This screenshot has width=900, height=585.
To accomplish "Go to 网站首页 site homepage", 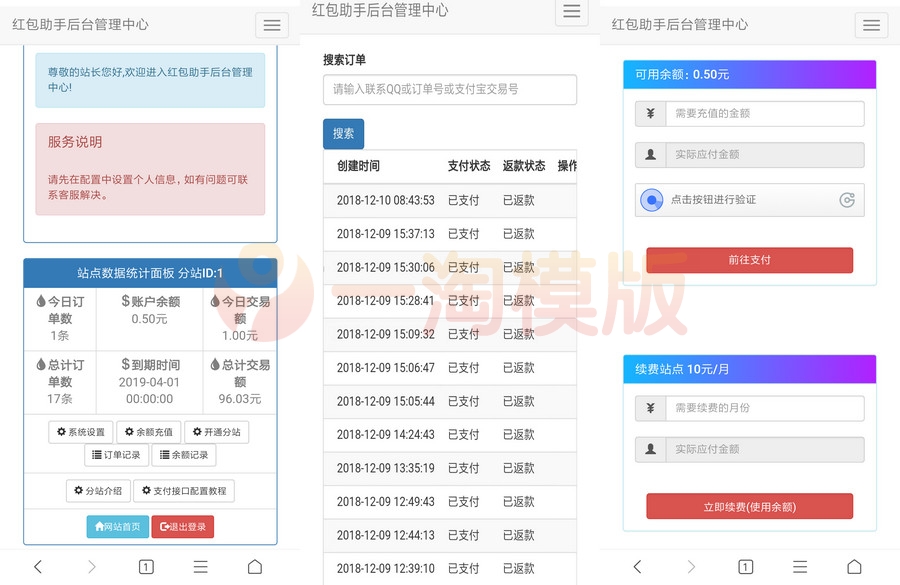I will tap(118, 526).
